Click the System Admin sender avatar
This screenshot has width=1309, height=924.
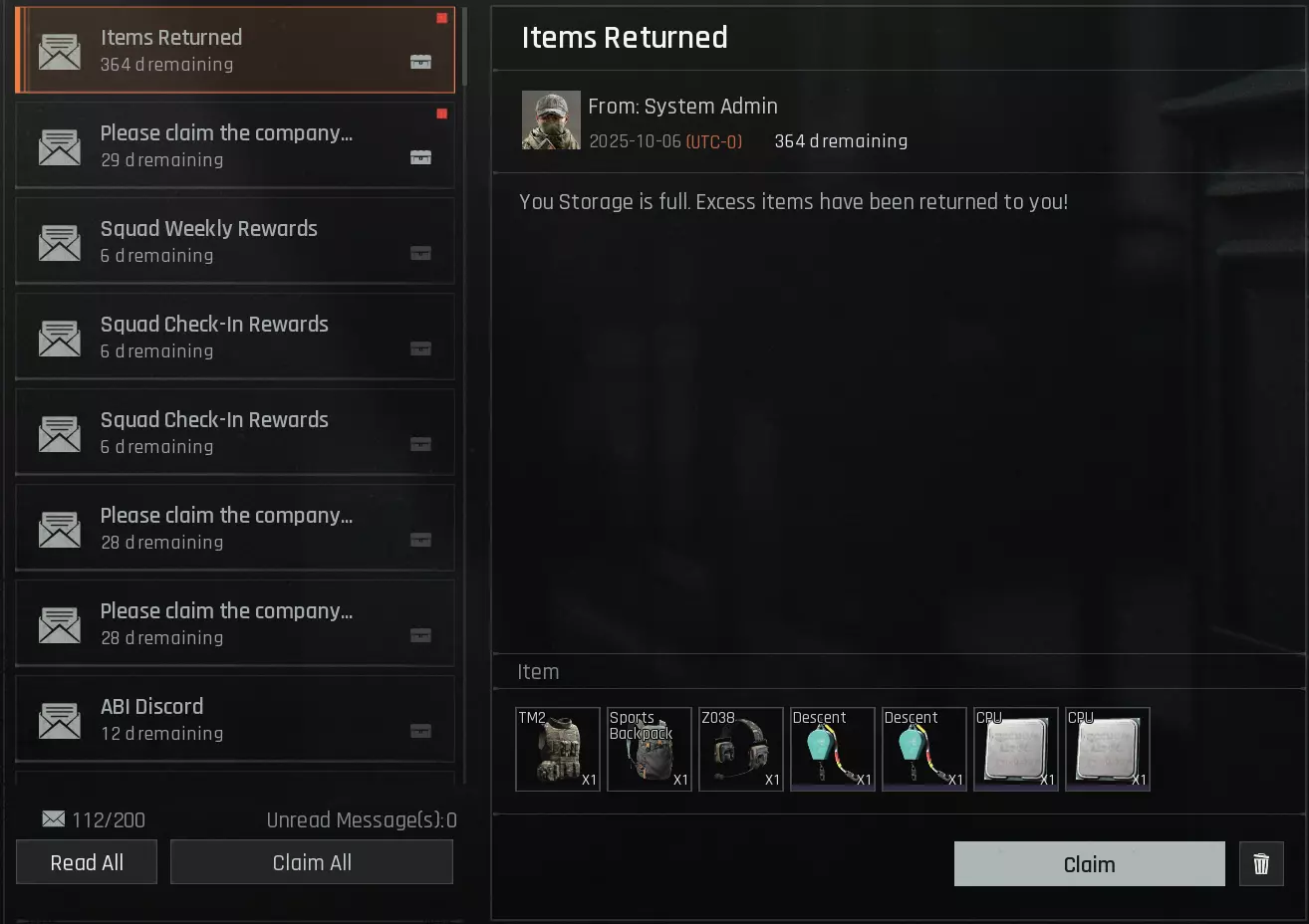(551, 120)
